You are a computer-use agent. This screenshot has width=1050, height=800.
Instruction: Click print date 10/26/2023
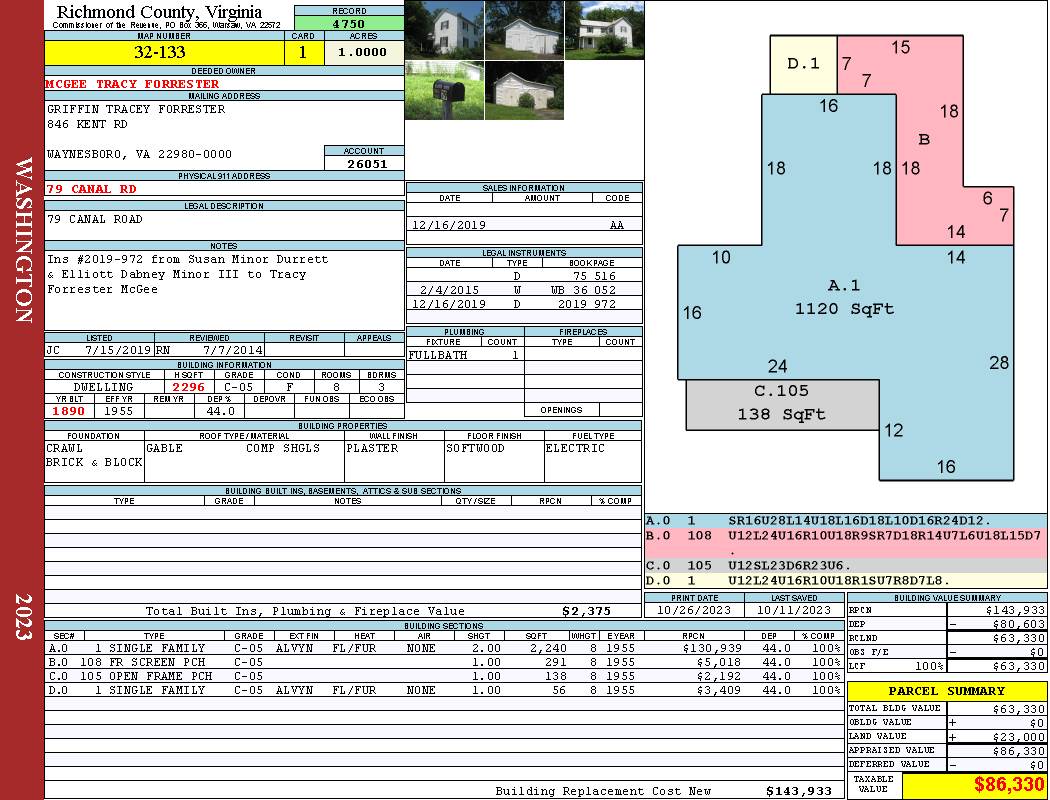pyautogui.click(x=694, y=611)
